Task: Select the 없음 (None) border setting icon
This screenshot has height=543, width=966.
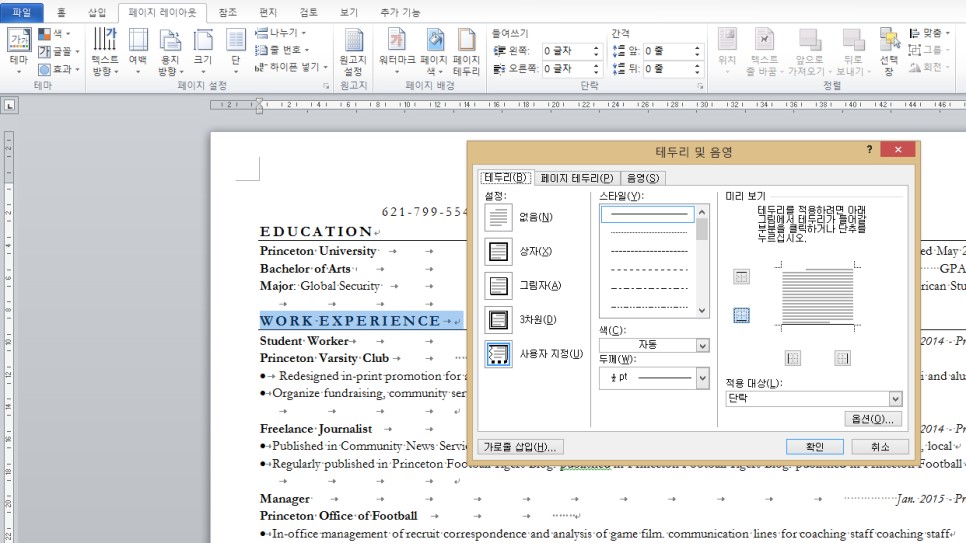Action: (x=498, y=217)
